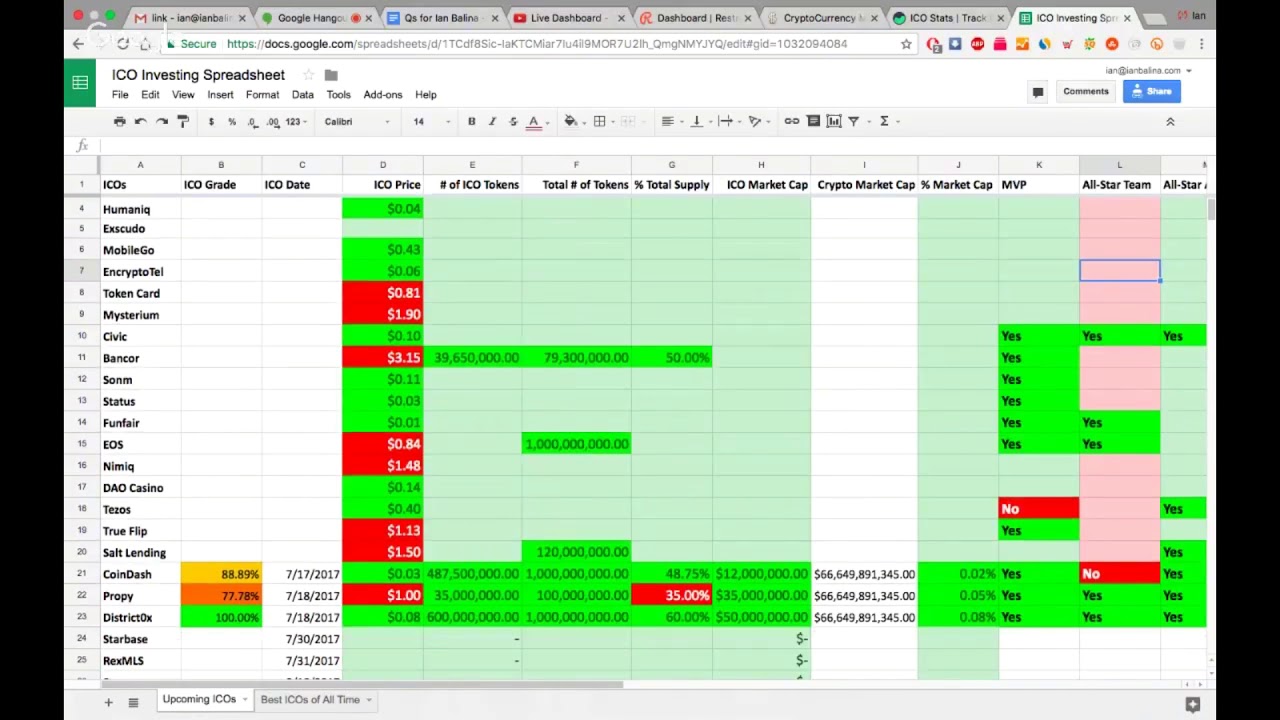Open the Add-ons menu
1280x720 pixels.
[383, 95]
